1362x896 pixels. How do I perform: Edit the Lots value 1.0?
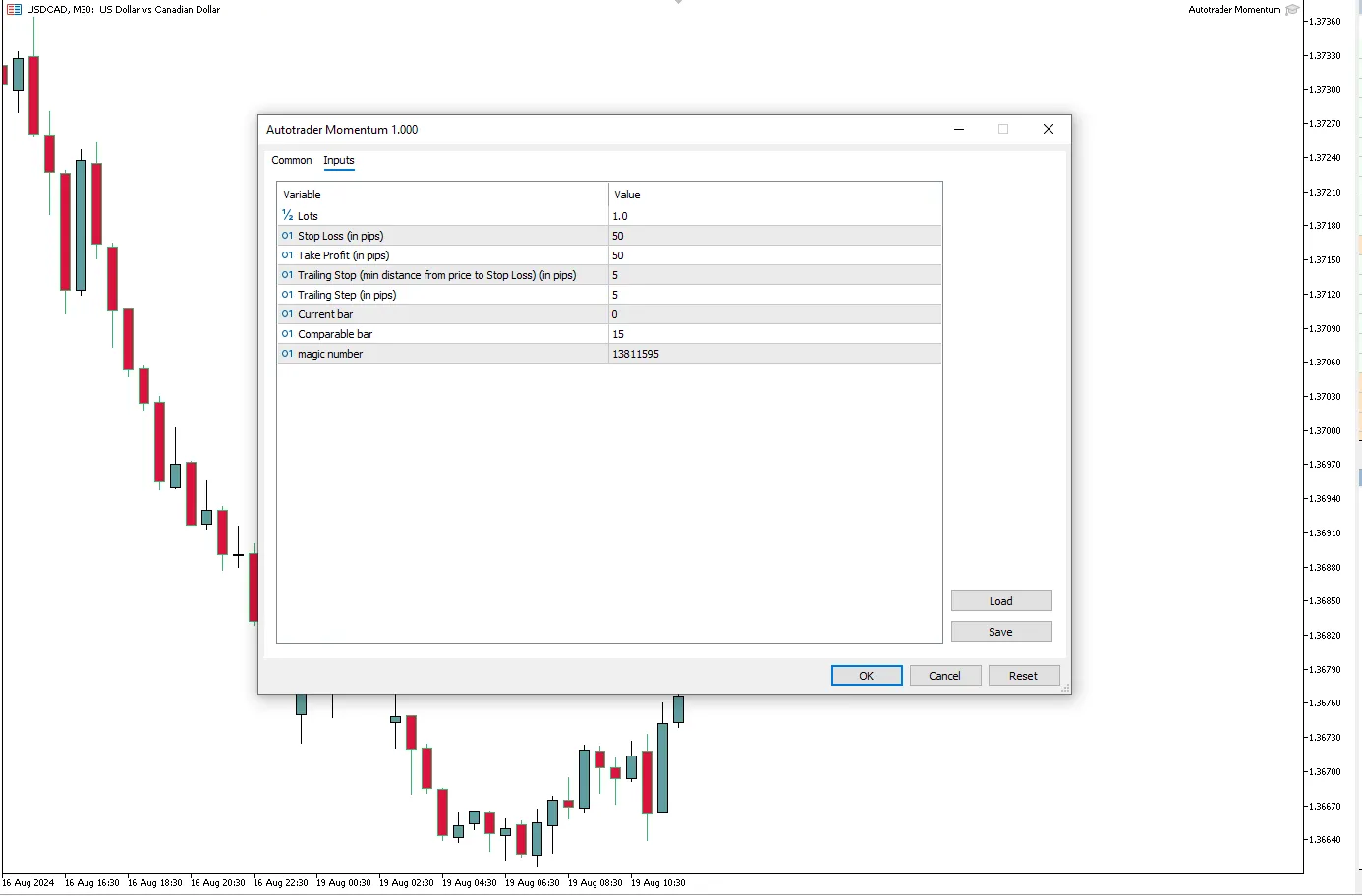click(775, 216)
